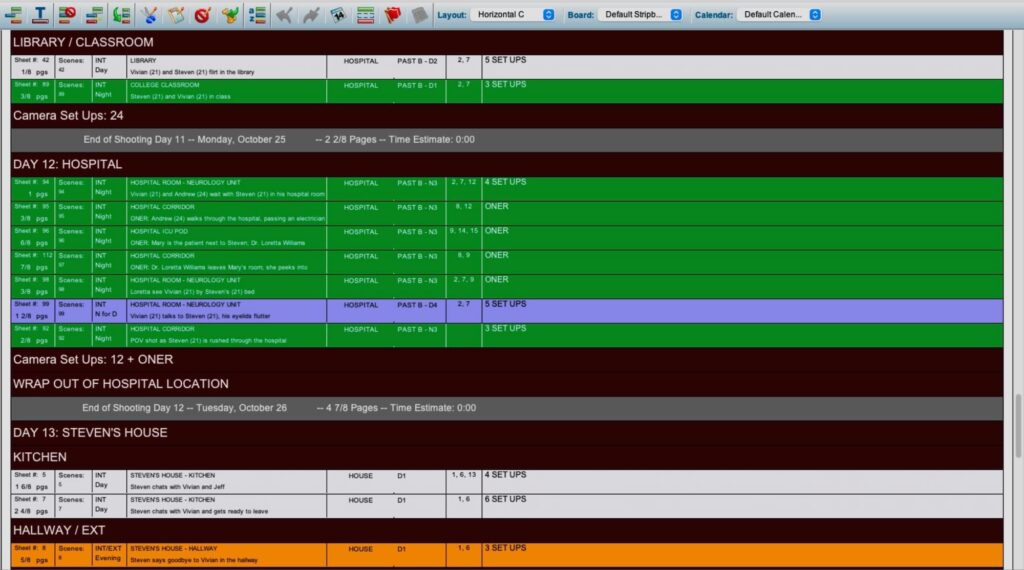Click the scissors cut icon

point(149,15)
